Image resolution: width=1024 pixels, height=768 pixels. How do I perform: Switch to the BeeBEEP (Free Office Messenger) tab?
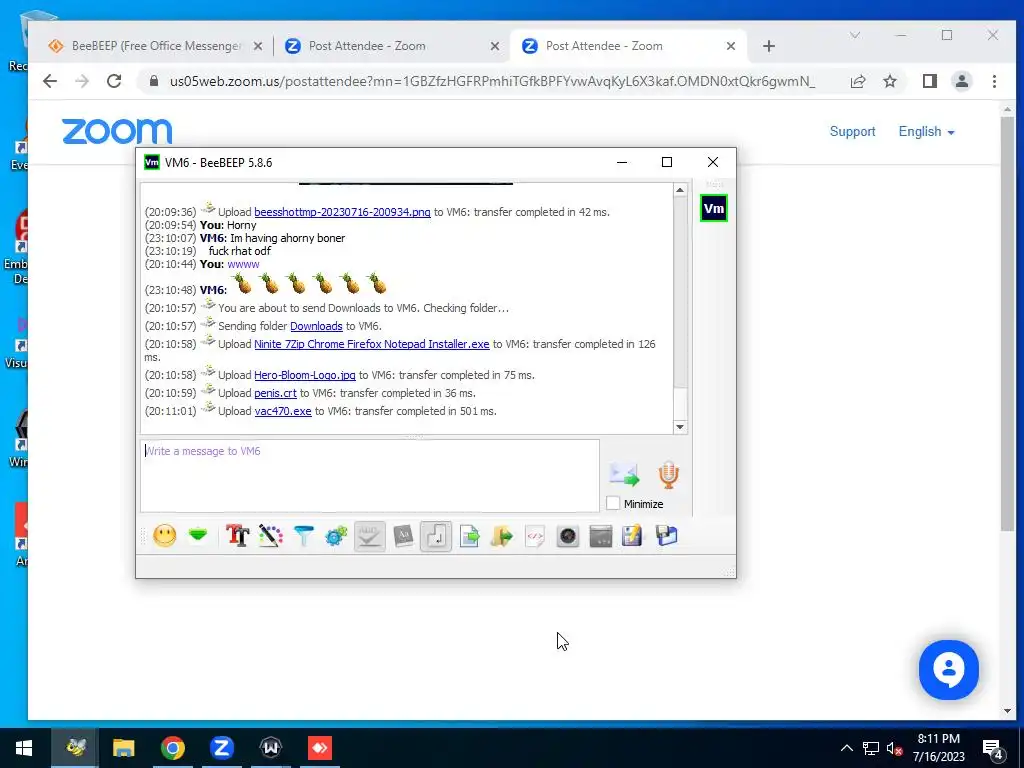click(x=157, y=46)
